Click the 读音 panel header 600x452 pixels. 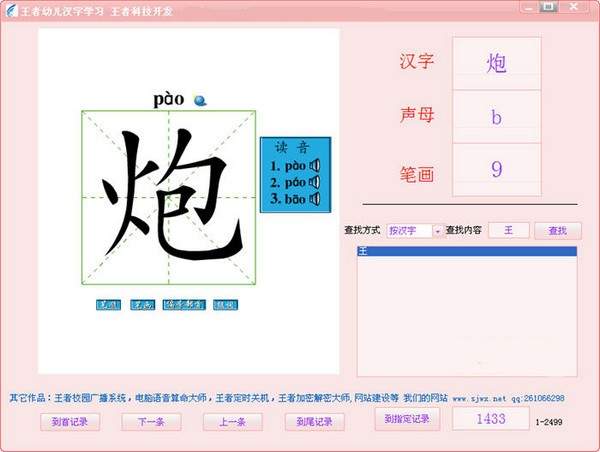292,148
